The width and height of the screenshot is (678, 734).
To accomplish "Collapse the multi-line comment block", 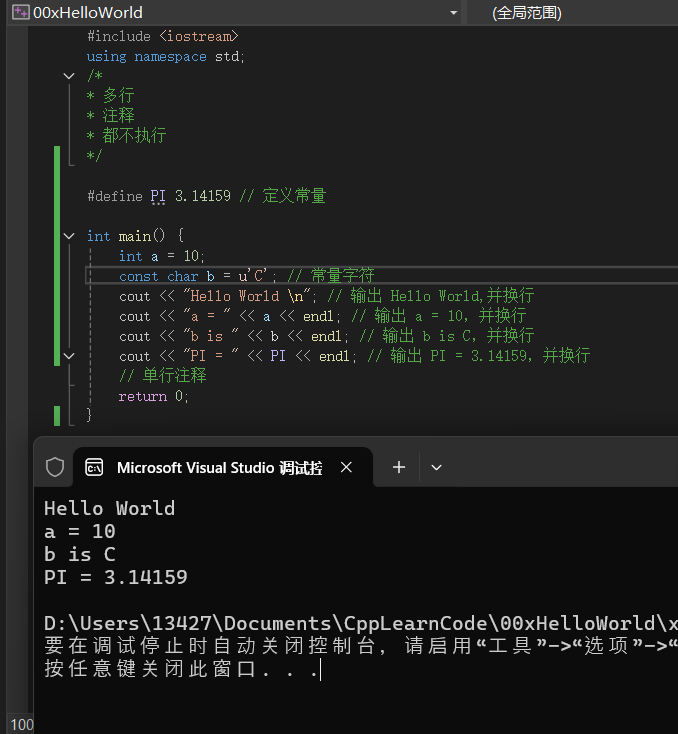I will coord(69,76).
